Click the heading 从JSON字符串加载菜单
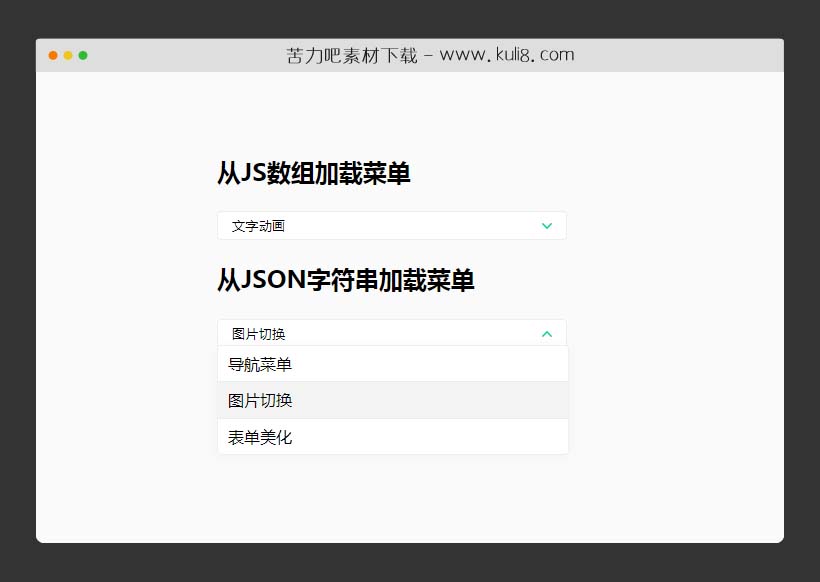Image resolution: width=820 pixels, height=582 pixels. (x=348, y=281)
